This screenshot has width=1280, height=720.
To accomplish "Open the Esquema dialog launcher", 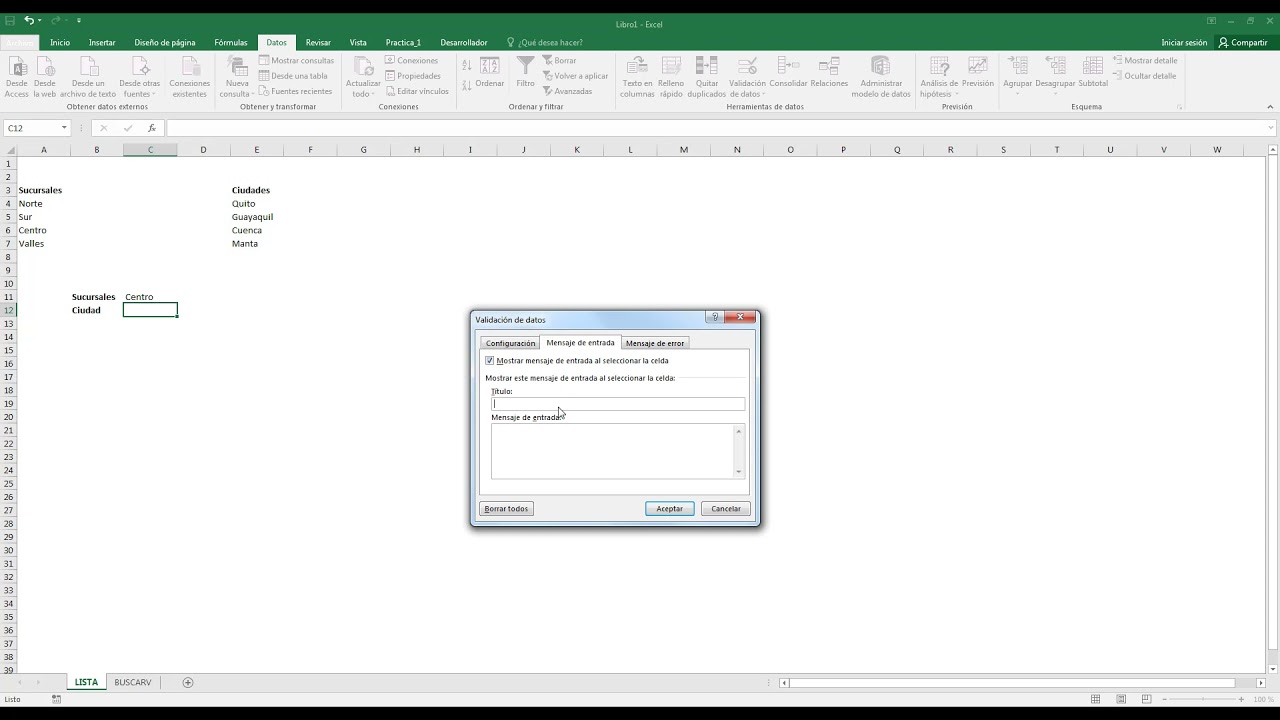I will tap(1180, 107).
